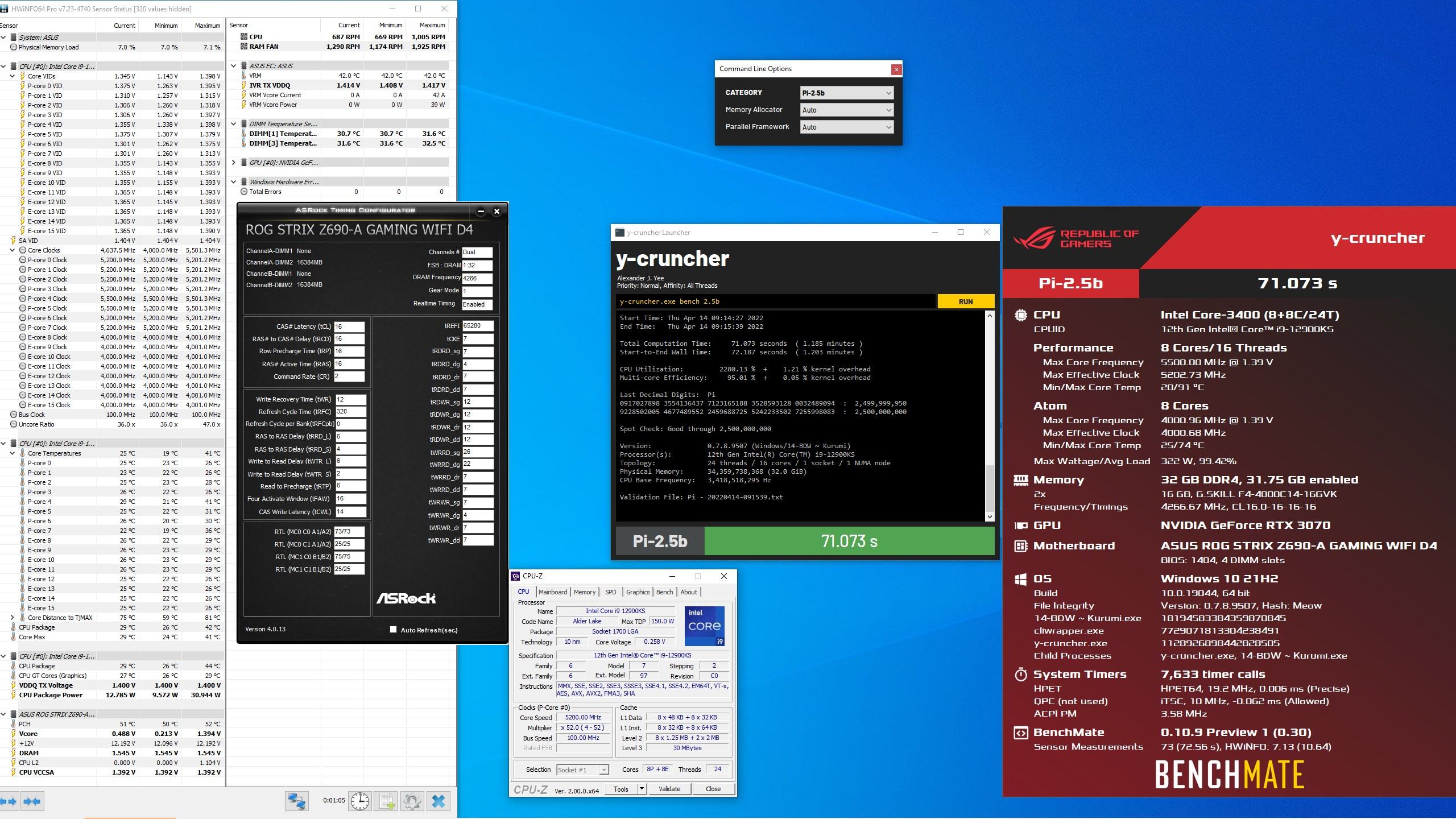
Task: Click lightning icon beside Vcore row
Action: pos(14,734)
